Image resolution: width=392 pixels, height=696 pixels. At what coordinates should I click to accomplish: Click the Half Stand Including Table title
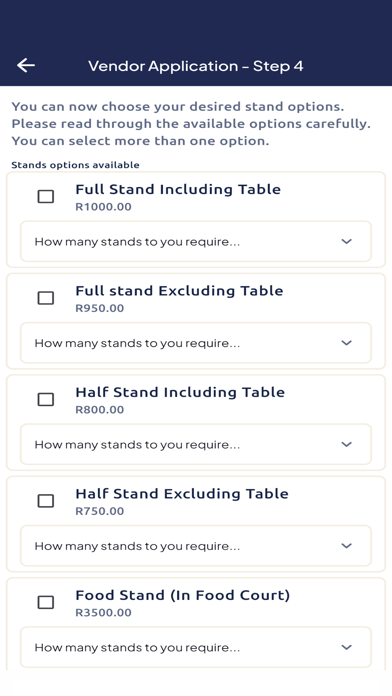180,392
